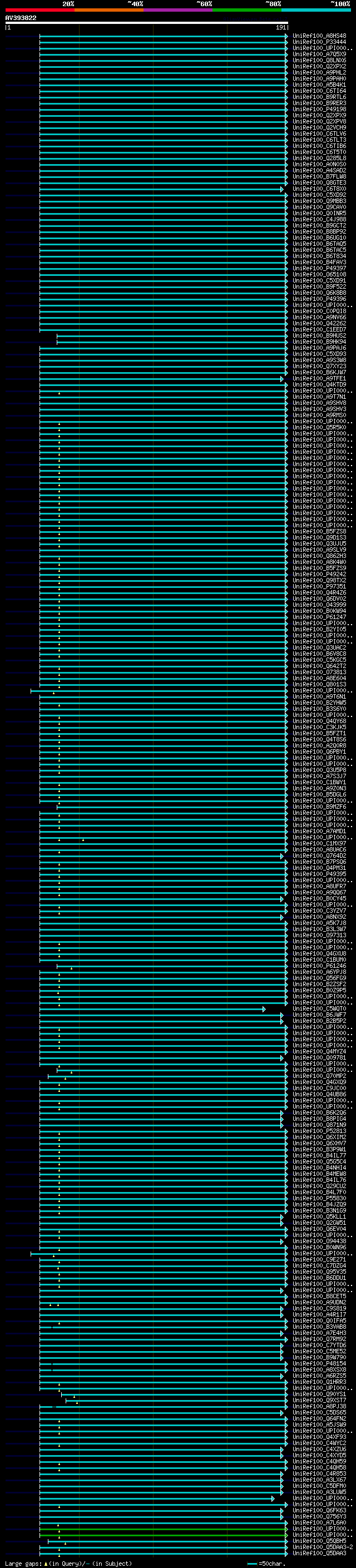Select UniRef100_A9T7N1 entry
The height and width of the screenshot is (1568, 356).
[319, 397]
